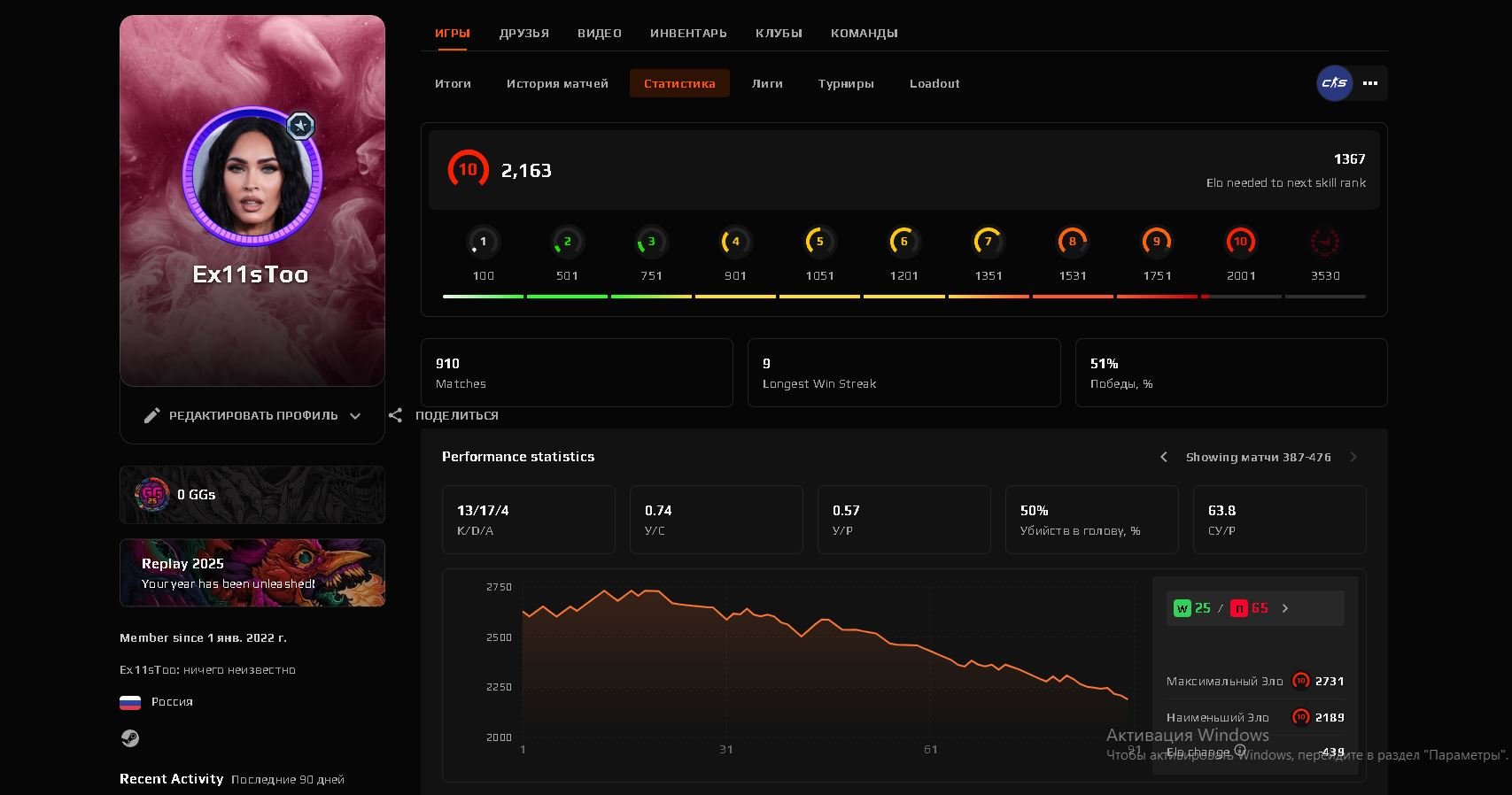Click the 0.74 У/С stat

click(717, 520)
